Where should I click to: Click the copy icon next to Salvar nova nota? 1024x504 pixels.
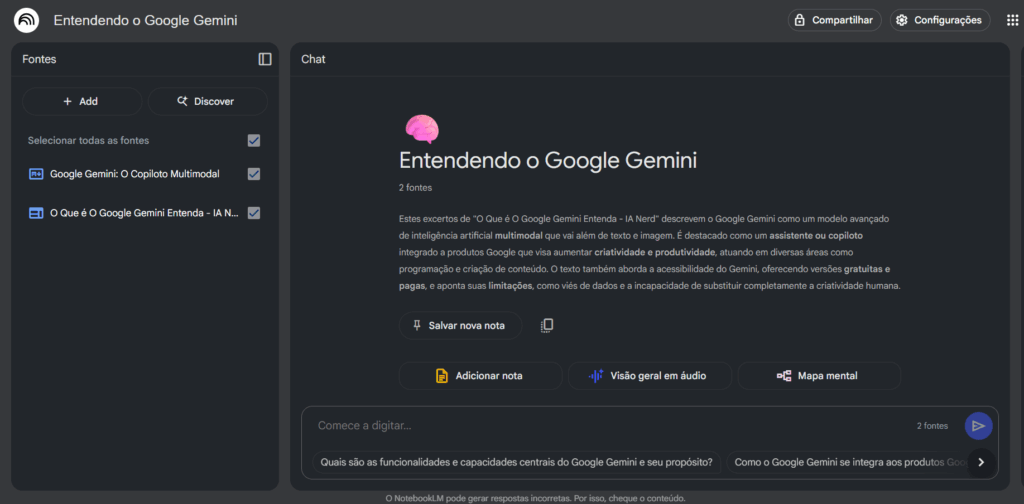pos(547,325)
